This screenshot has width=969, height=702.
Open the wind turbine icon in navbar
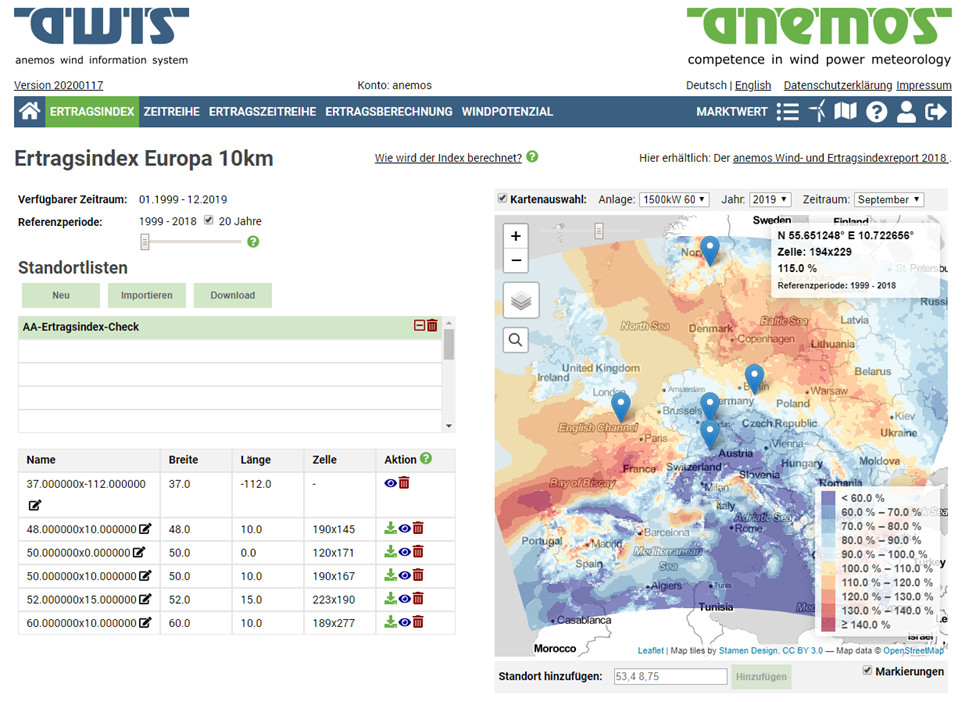[818, 112]
